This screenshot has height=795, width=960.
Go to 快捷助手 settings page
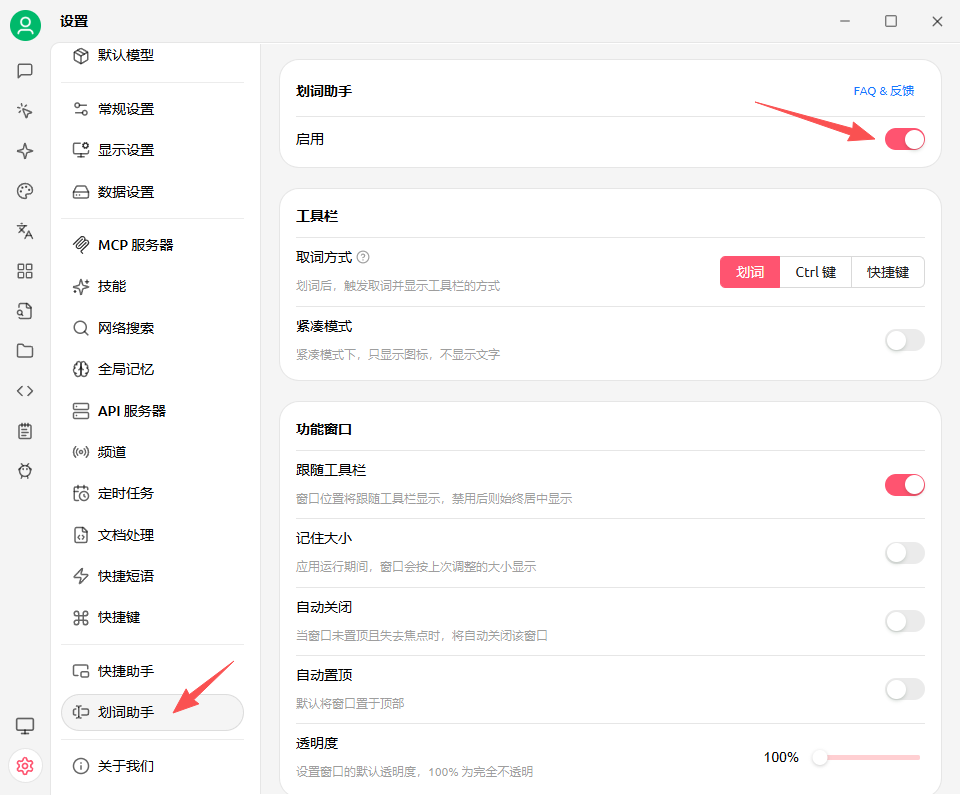coord(152,671)
